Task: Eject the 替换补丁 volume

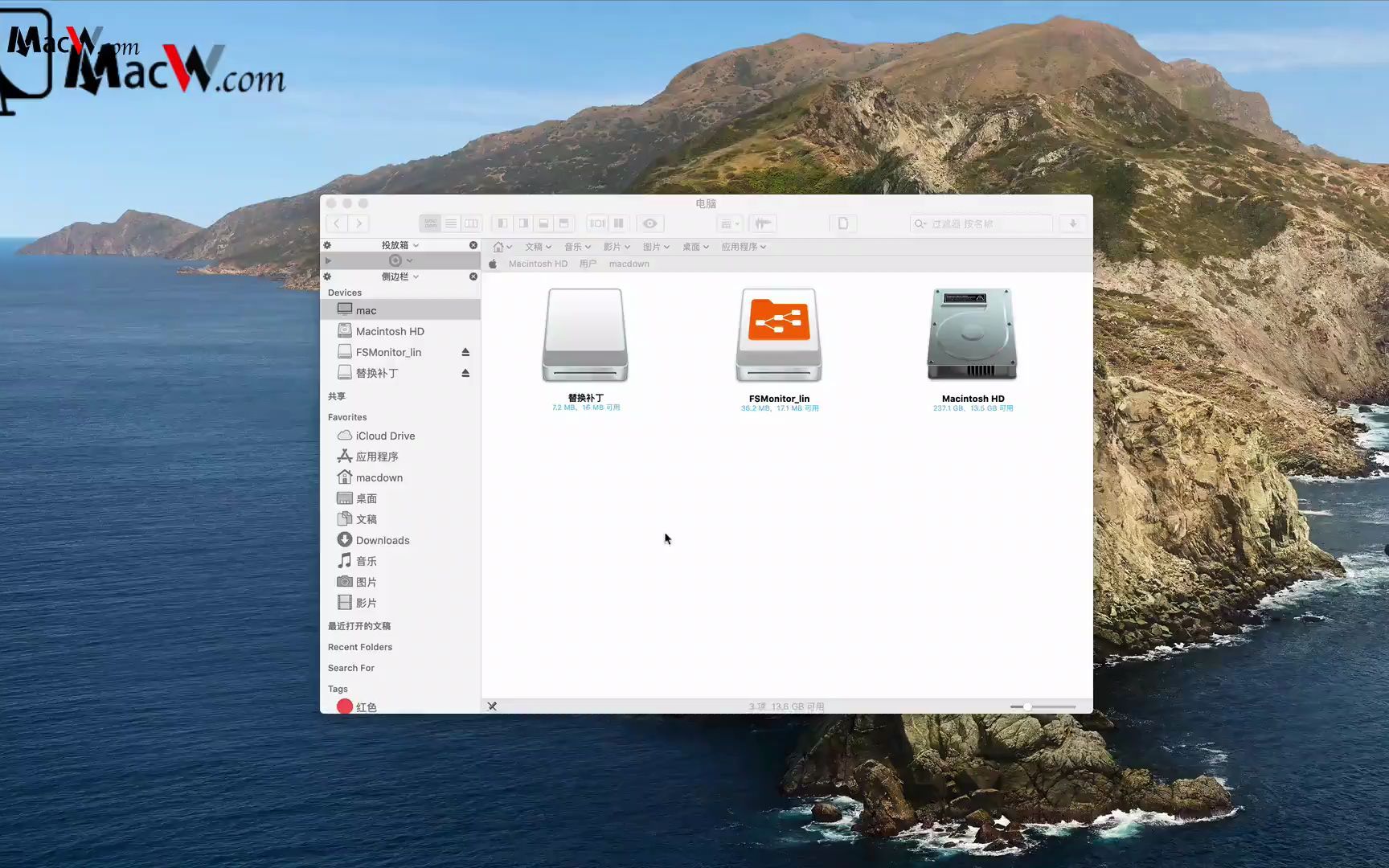Action: [x=465, y=372]
